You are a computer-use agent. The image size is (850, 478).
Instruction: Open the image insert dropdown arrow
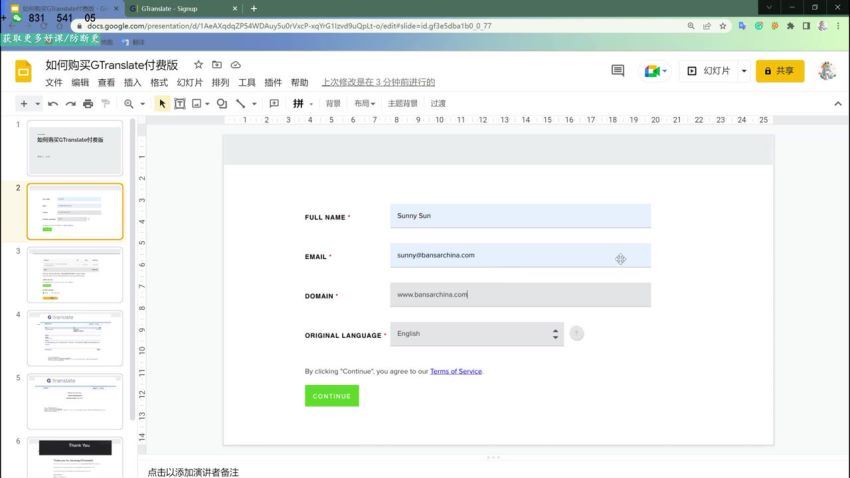[x=207, y=104]
